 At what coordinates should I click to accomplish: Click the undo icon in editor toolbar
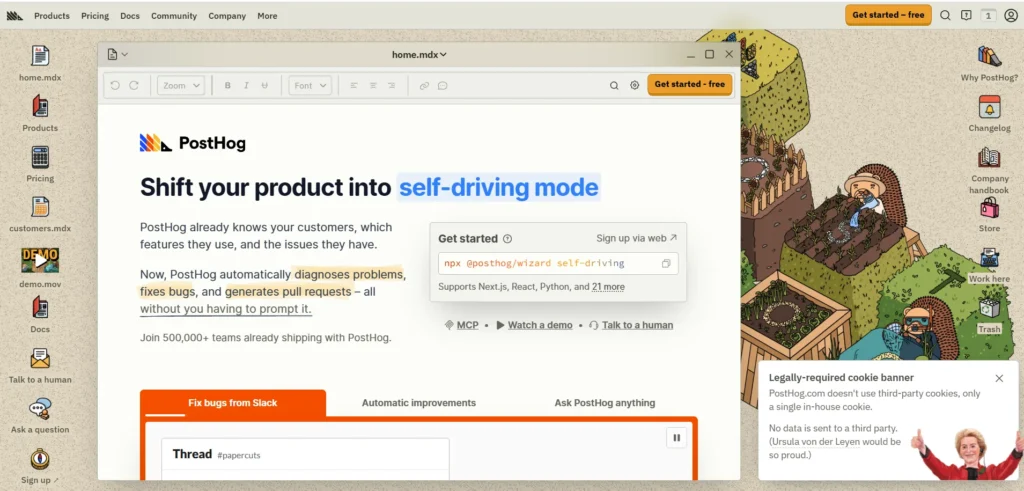click(x=115, y=86)
